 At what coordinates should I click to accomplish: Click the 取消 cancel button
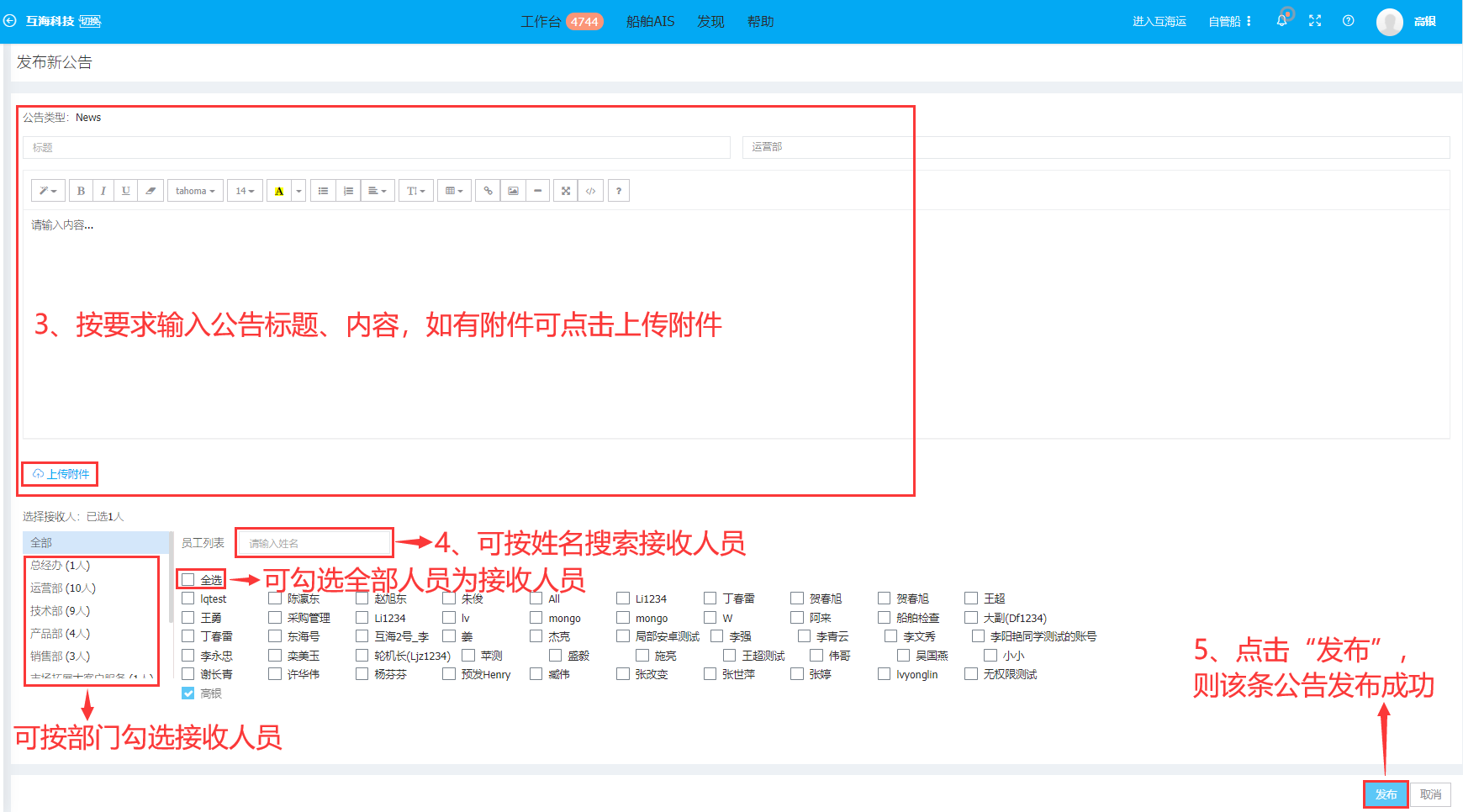pos(1430,794)
